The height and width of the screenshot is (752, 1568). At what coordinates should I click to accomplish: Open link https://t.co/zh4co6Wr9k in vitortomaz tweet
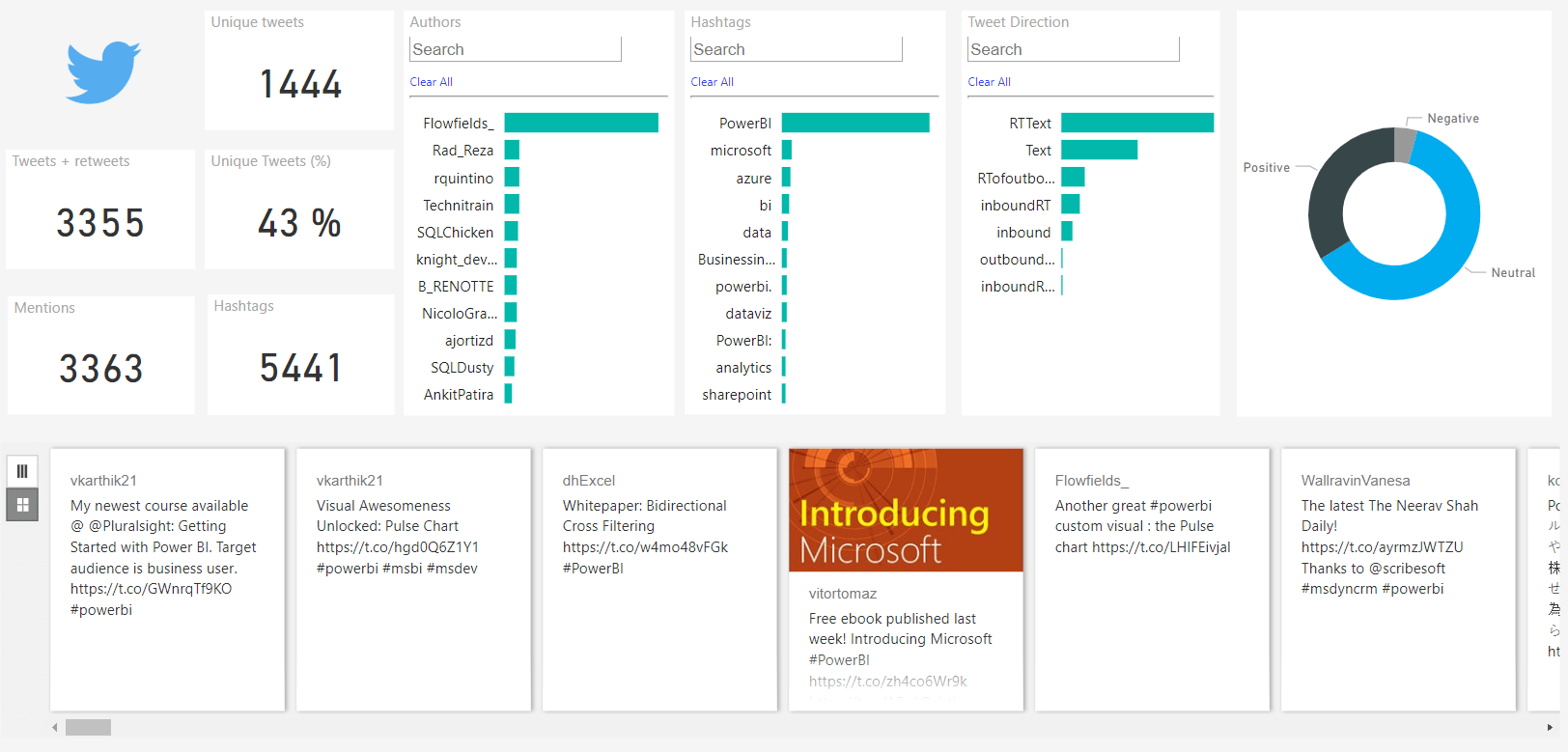coord(888,682)
